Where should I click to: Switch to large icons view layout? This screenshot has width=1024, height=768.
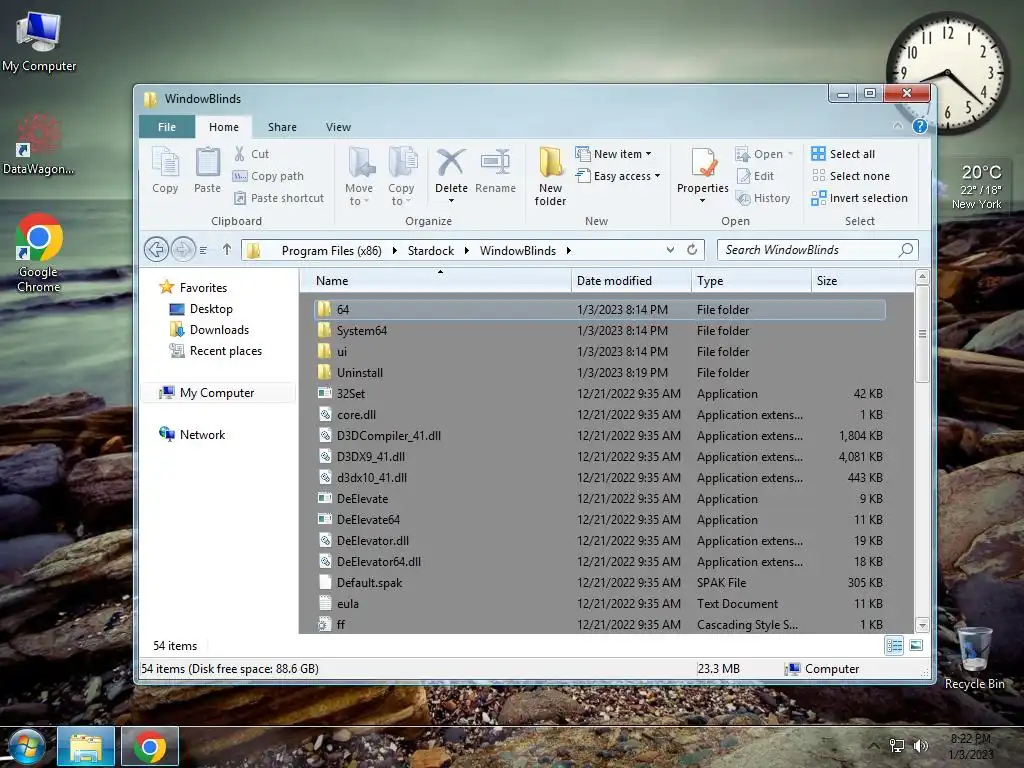pos(916,645)
